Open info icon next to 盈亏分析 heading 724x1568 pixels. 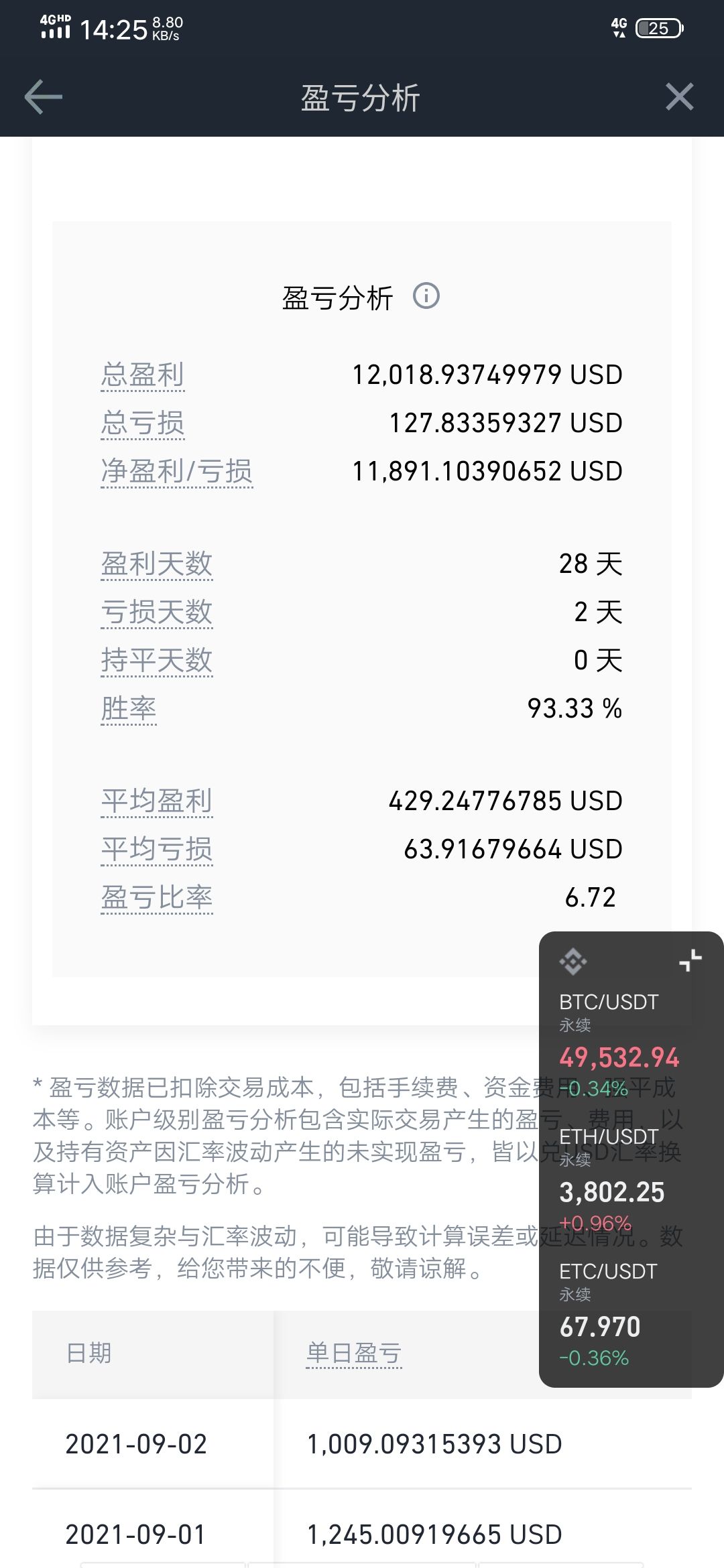[426, 296]
